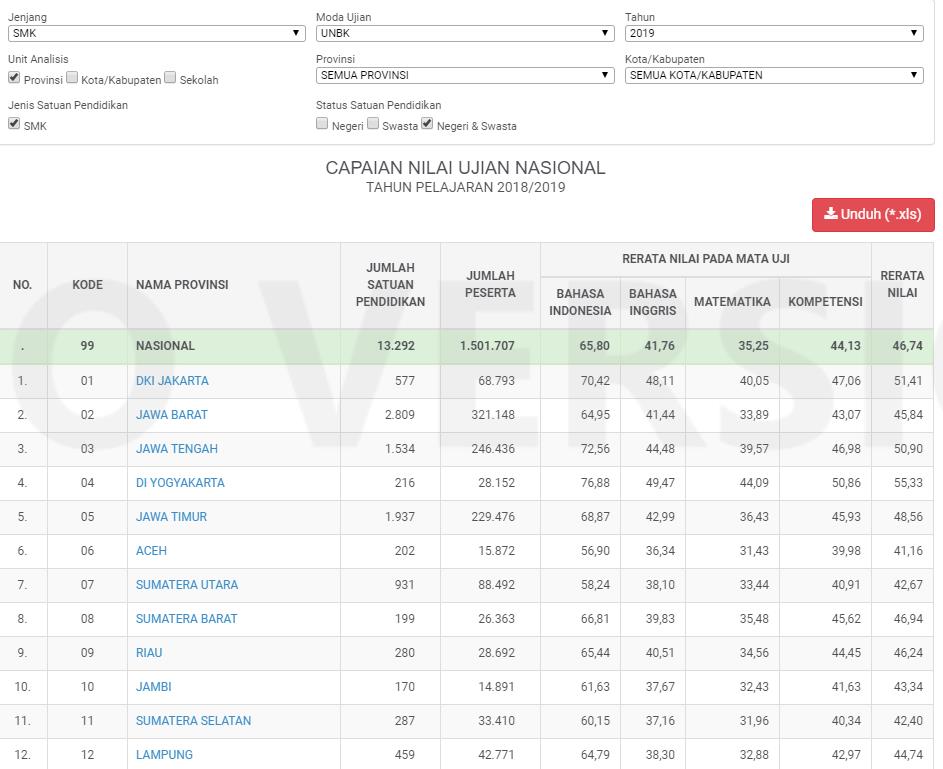Screen dimensions: 943x769
Task: Open the JAWA TIMUR province link
Action: click(x=171, y=516)
